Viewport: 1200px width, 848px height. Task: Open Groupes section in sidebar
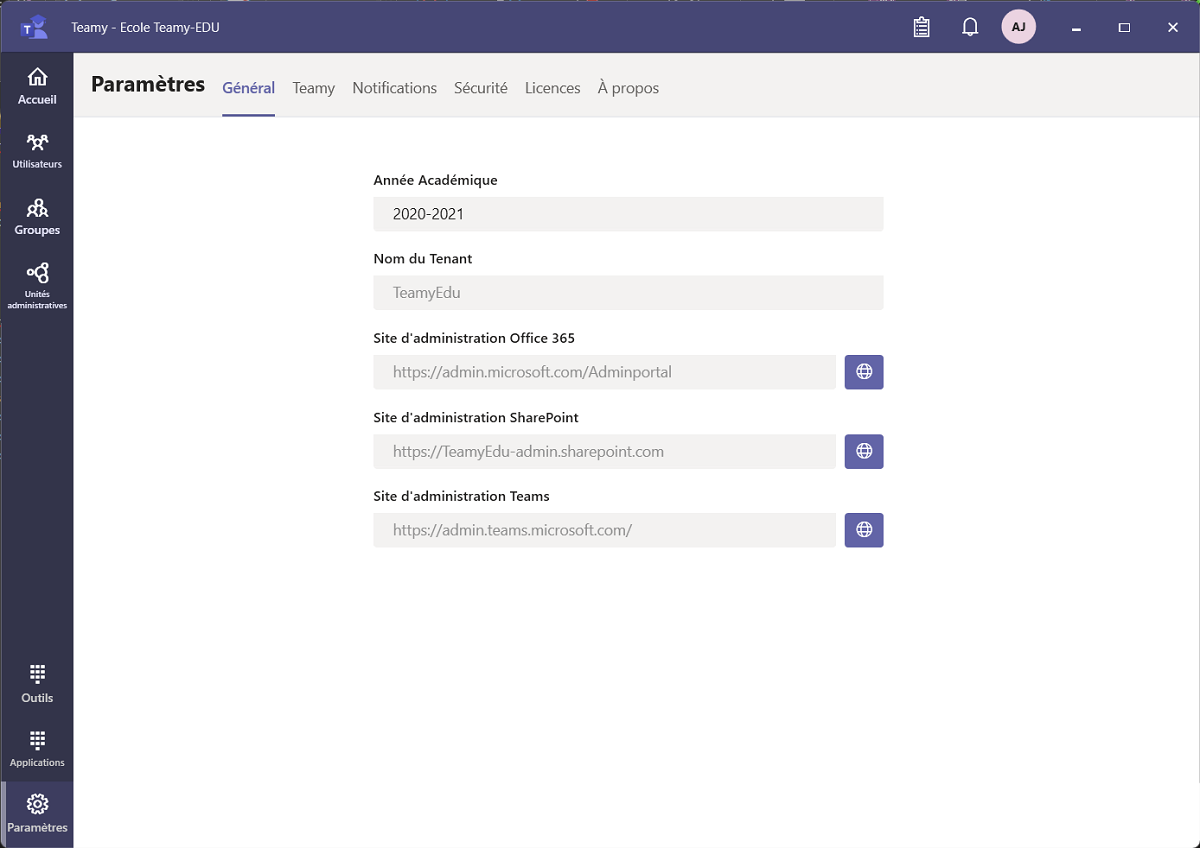click(x=37, y=217)
